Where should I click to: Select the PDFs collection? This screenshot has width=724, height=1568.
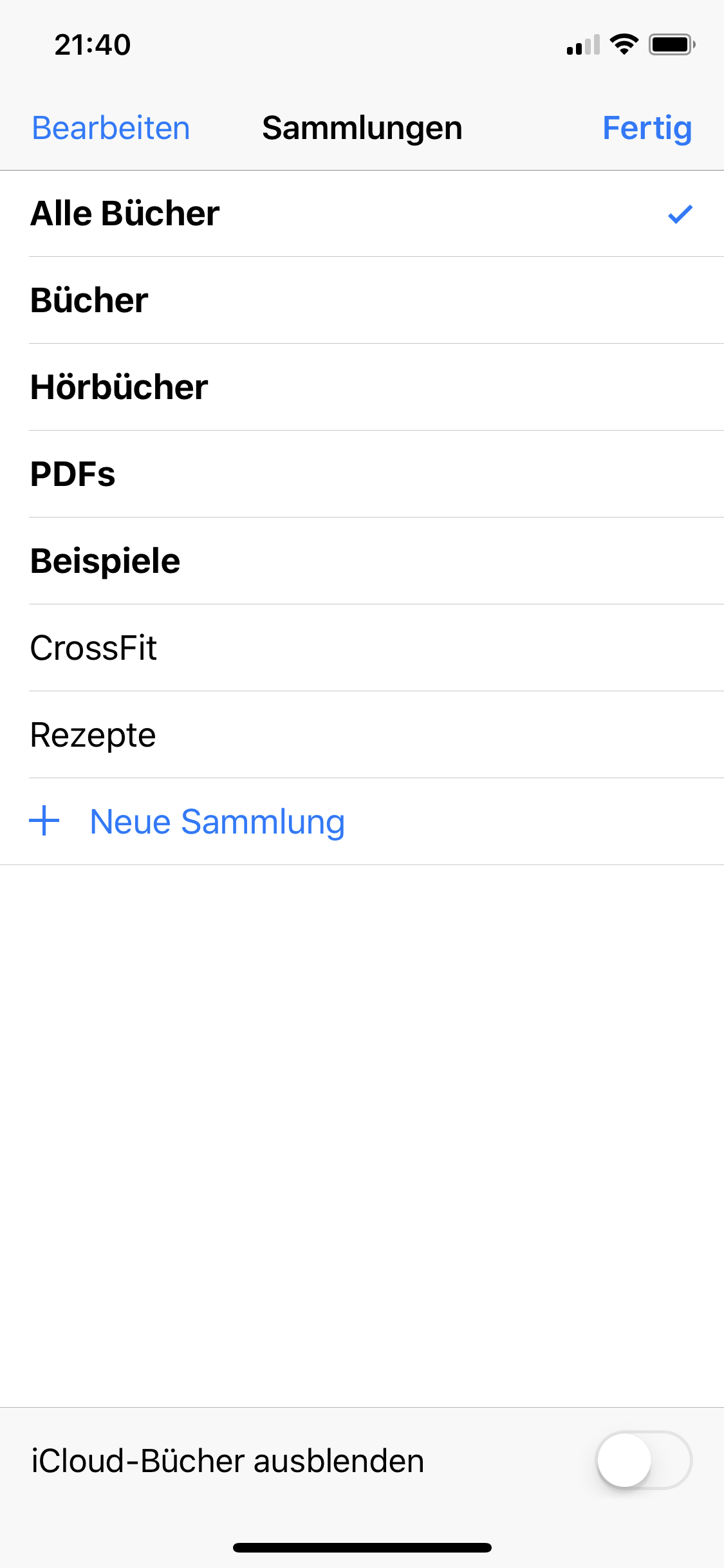coord(73,474)
